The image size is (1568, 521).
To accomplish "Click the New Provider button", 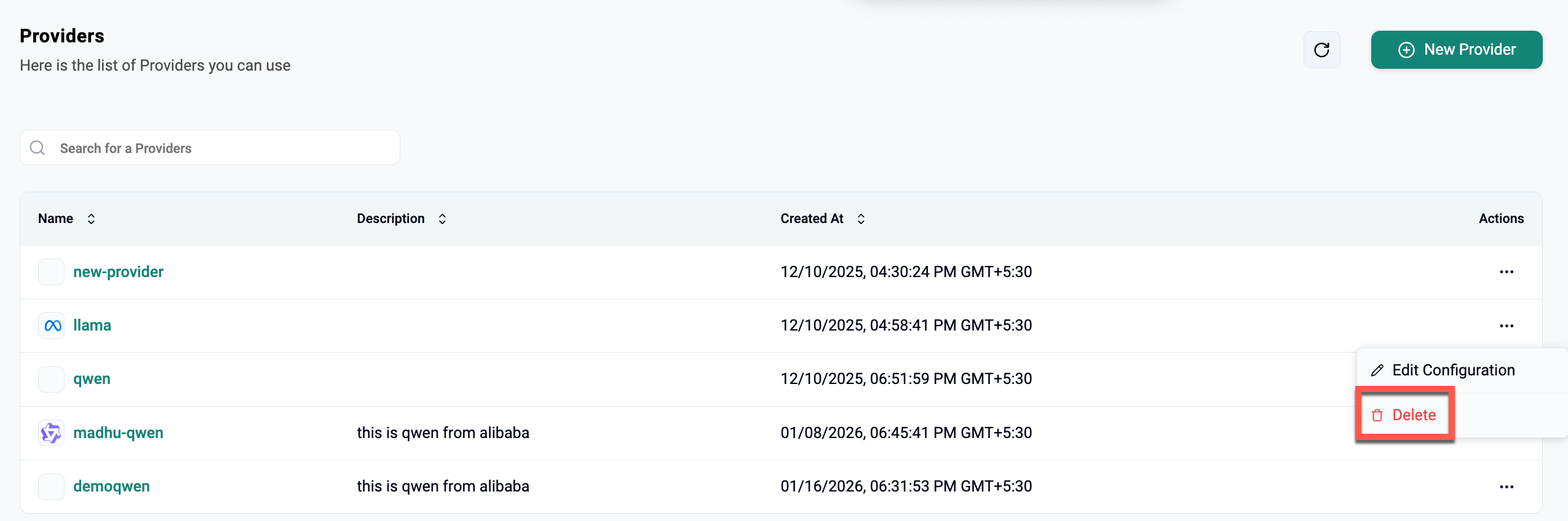I will [x=1456, y=50].
